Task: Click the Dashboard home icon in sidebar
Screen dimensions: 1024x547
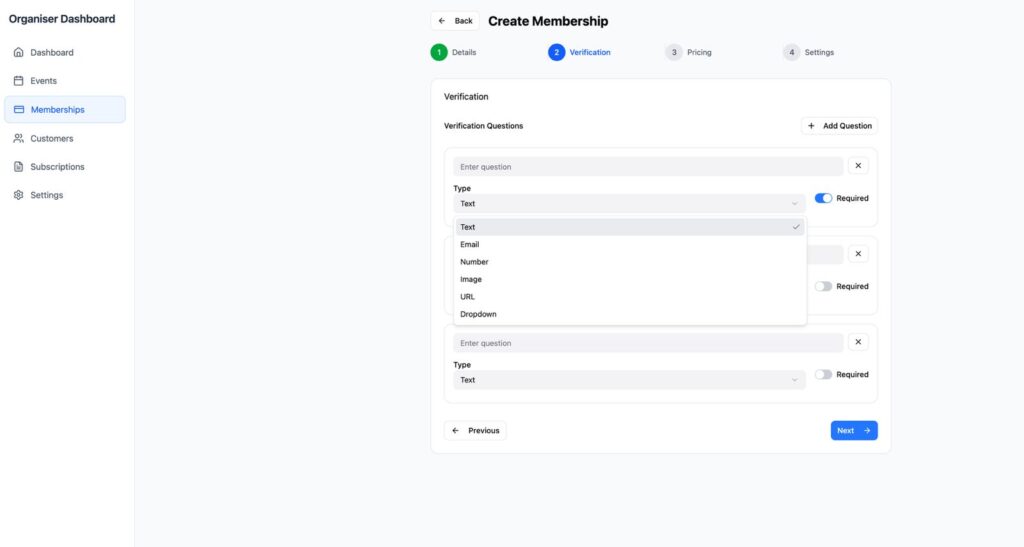Action: (x=18, y=52)
